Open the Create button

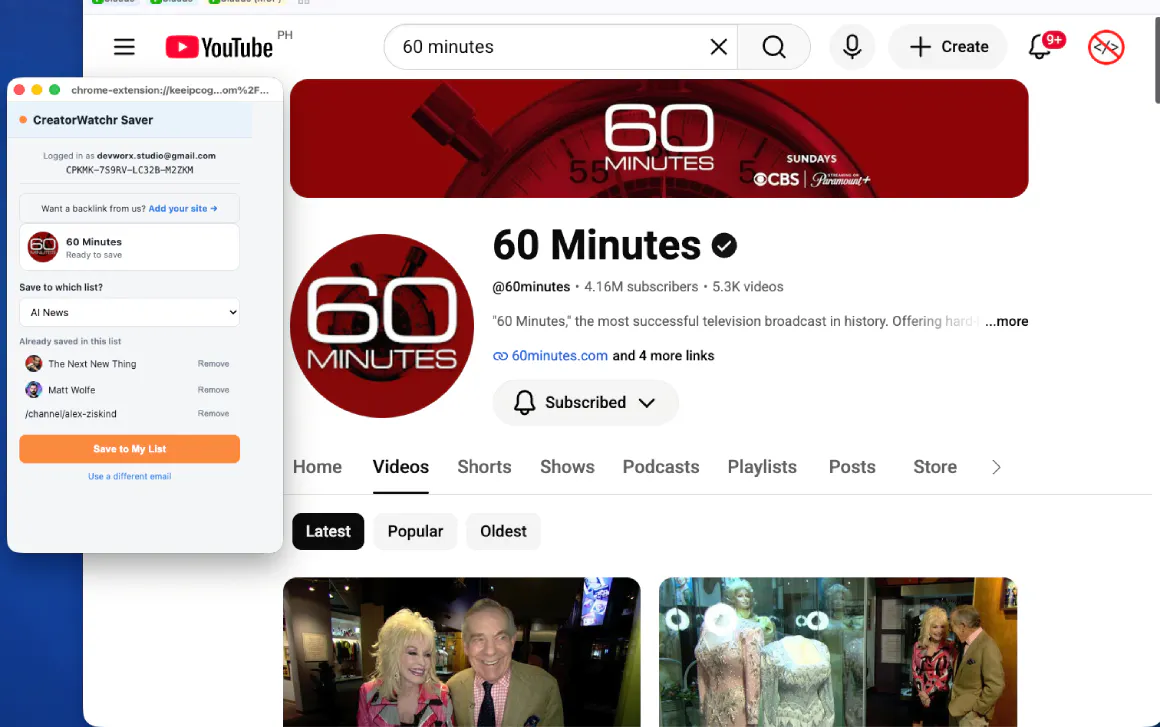[948, 47]
